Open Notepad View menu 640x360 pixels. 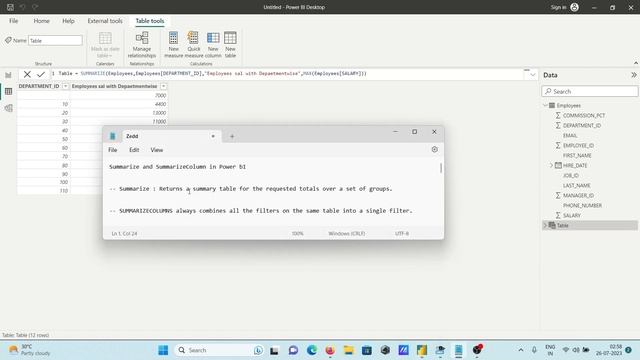coord(156,150)
